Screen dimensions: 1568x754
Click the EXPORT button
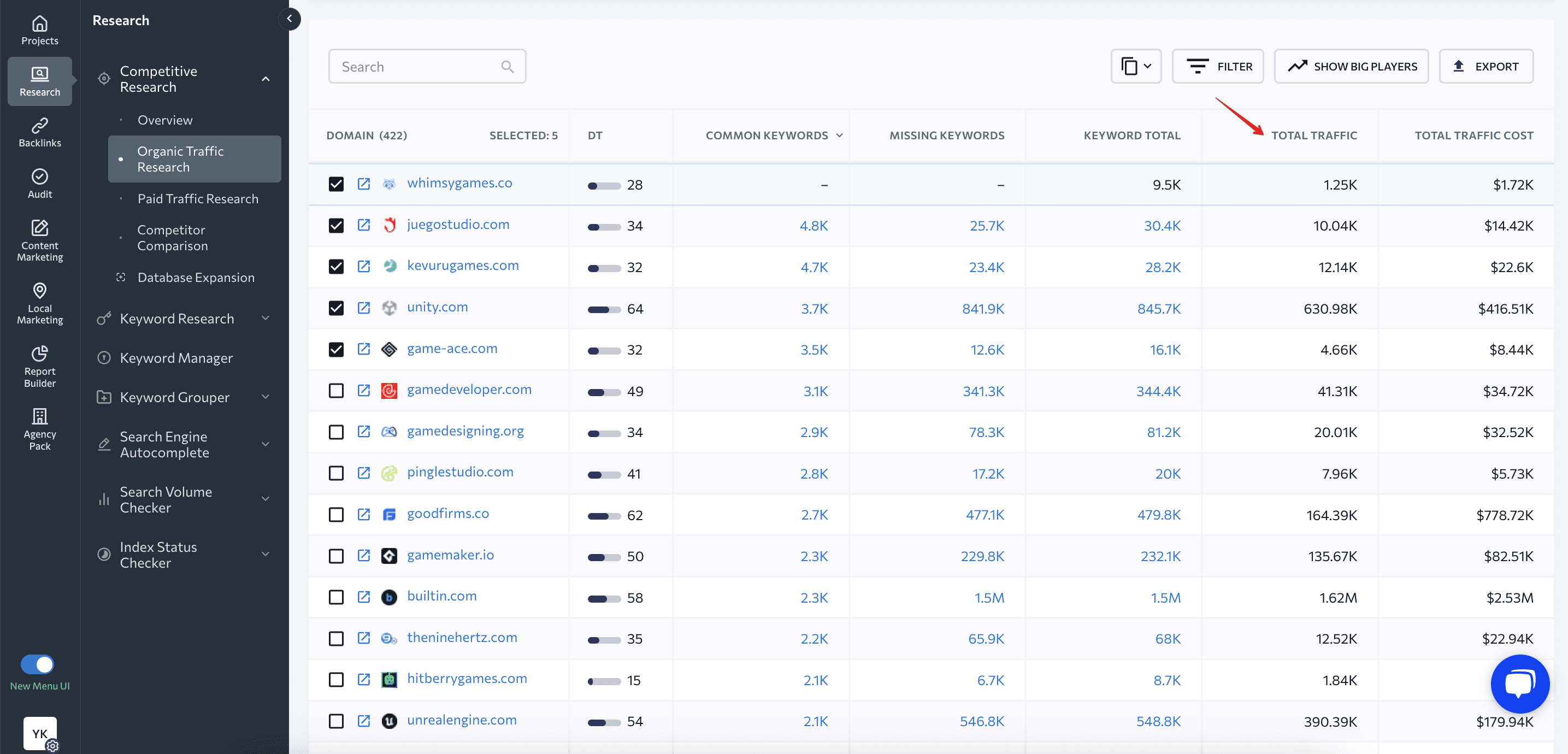tap(1486, 66)
